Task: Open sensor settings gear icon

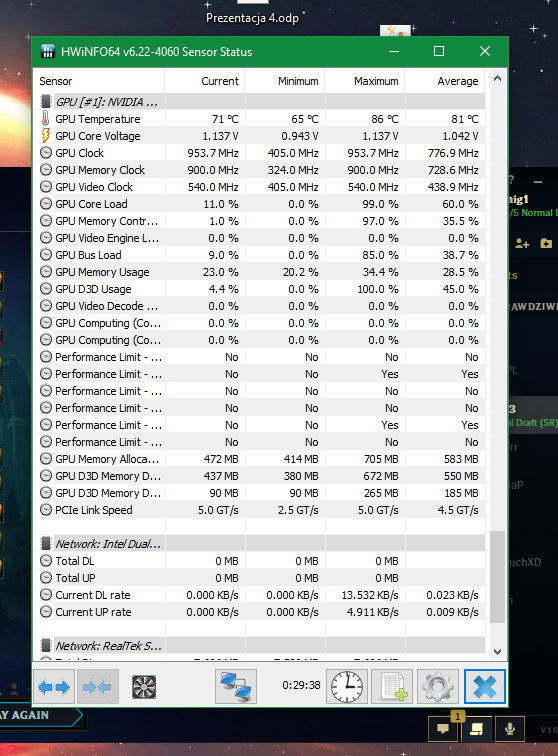Action: (x=437, y=687)
